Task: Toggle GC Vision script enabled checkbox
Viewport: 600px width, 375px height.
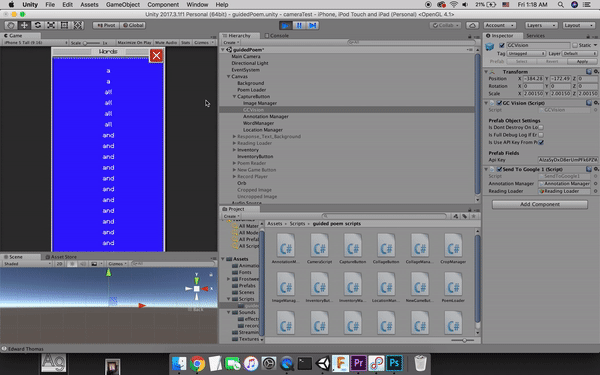Action: pos(499,103)
